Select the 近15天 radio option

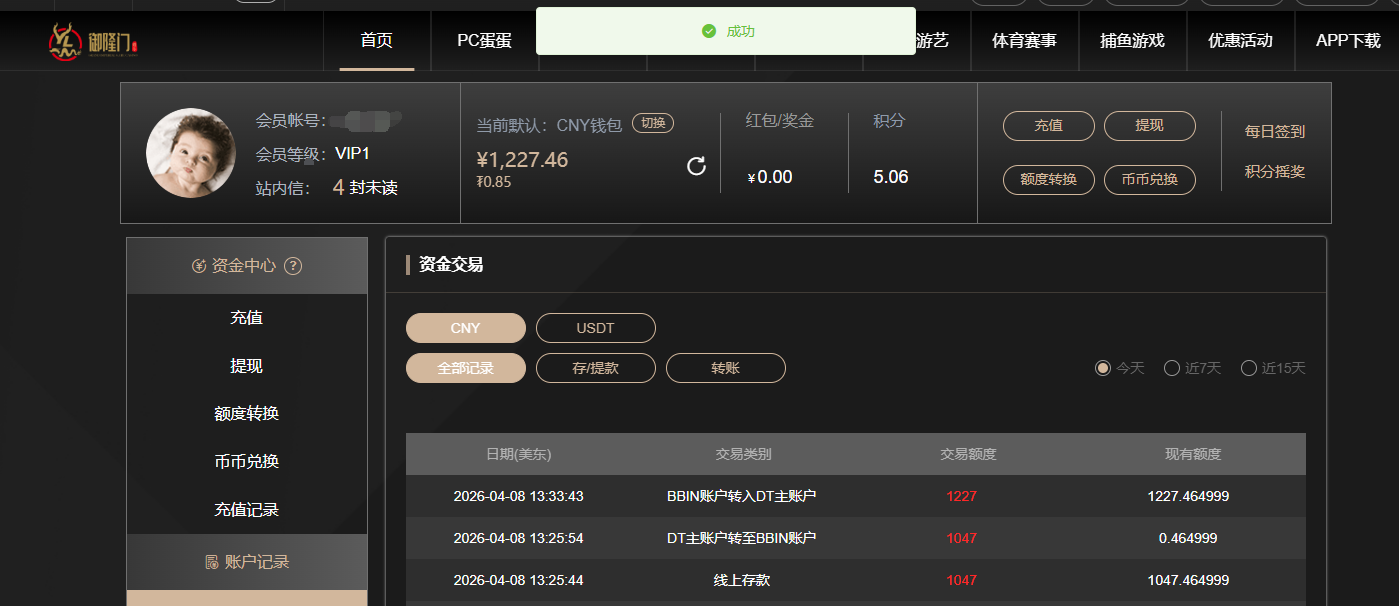tap(1249, 368)
